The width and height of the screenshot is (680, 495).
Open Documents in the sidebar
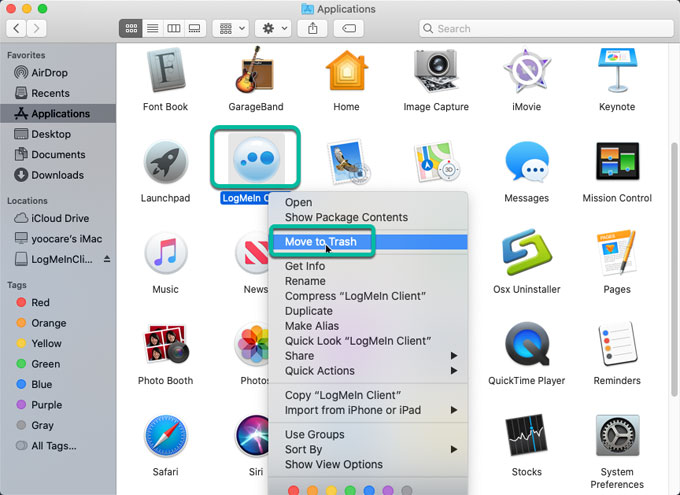pos(58,154)
